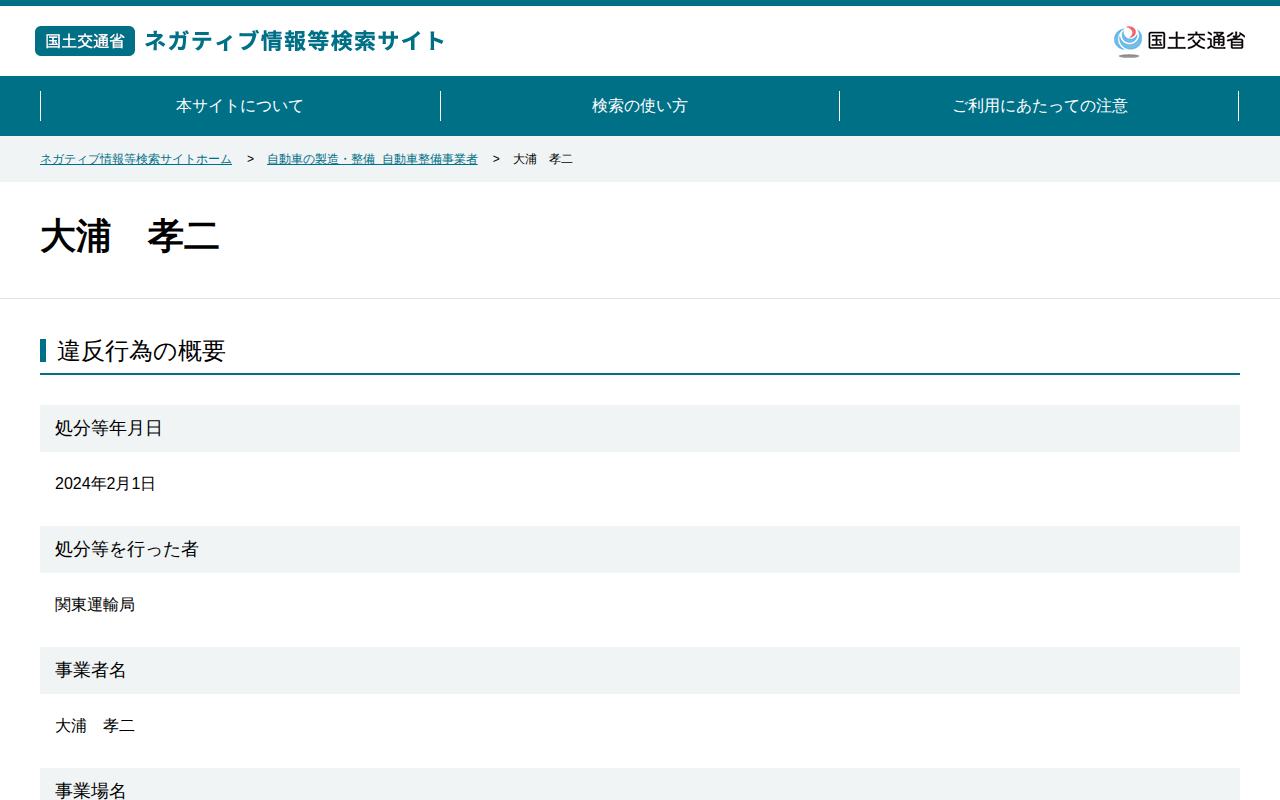Open the ネガティブ情報等検索サイト site title link
Screen dimensions: 1280x800
[x=295, y=41]
